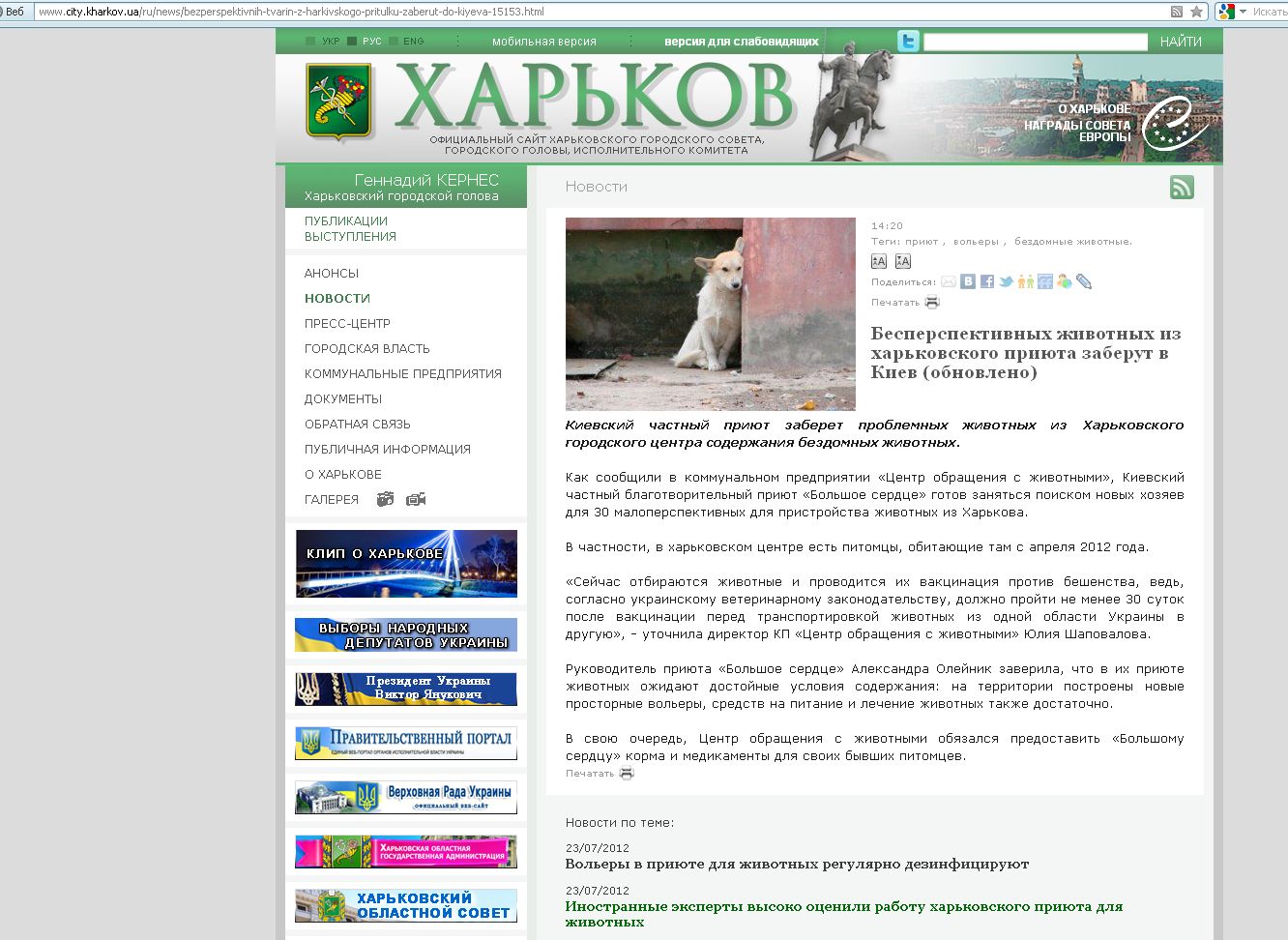Select ГОРОДСКАЯ ВЛАСТЬ in left menu
This screenshot has height=940, width=1288.
[x=367, y=348]
